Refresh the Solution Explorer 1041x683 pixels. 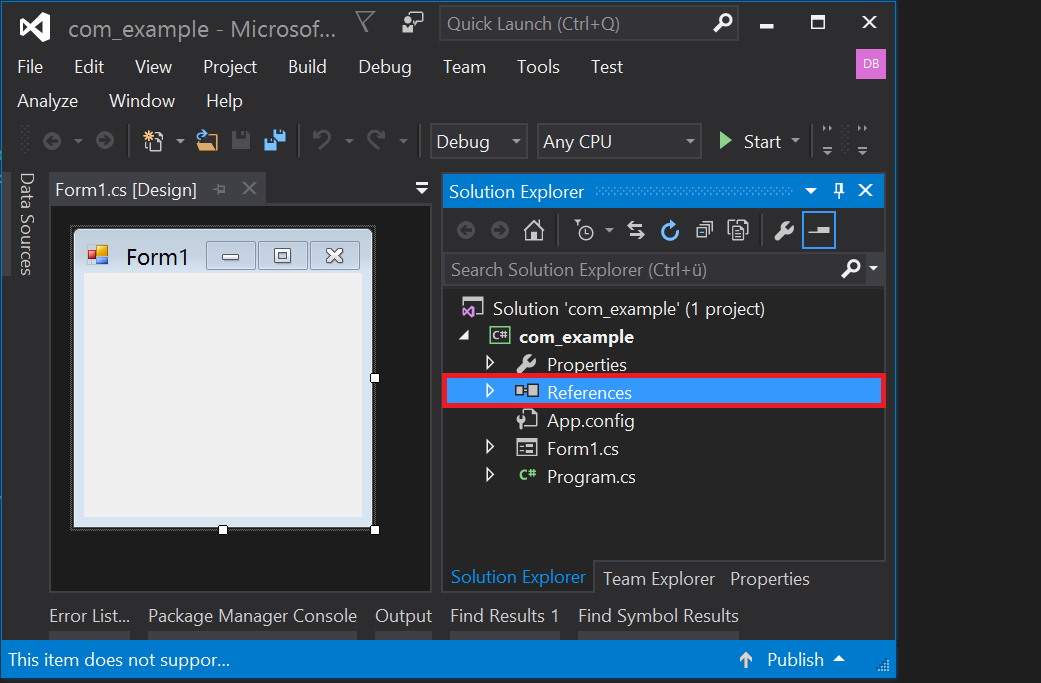[x=670, y=231]
